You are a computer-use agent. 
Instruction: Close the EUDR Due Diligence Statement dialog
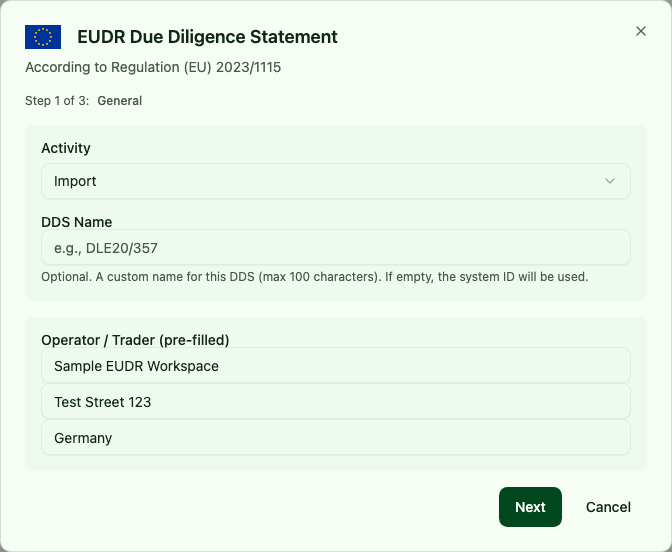[x=641, y=31]
